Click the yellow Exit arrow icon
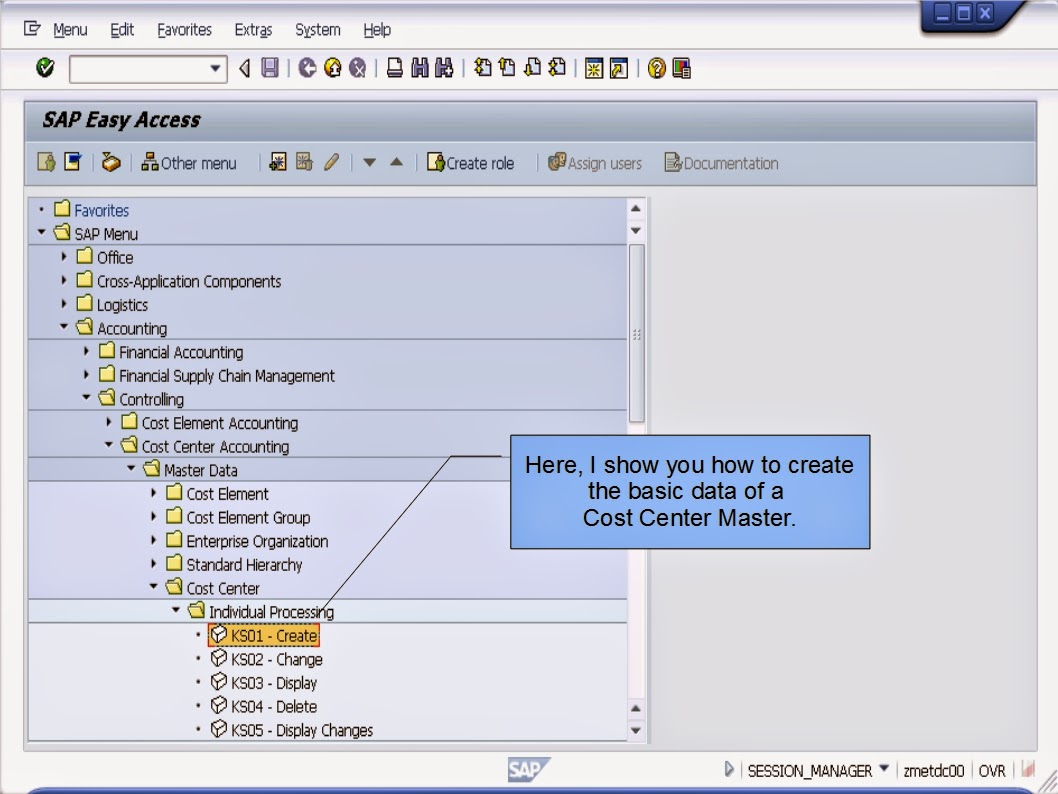Viewport: 1058px width, 794px height. point(333,68)
